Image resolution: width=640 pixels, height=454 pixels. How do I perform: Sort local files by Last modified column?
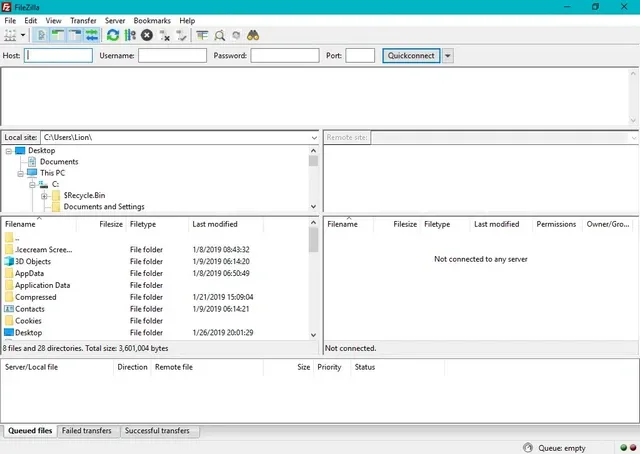(x=226, y=224)
